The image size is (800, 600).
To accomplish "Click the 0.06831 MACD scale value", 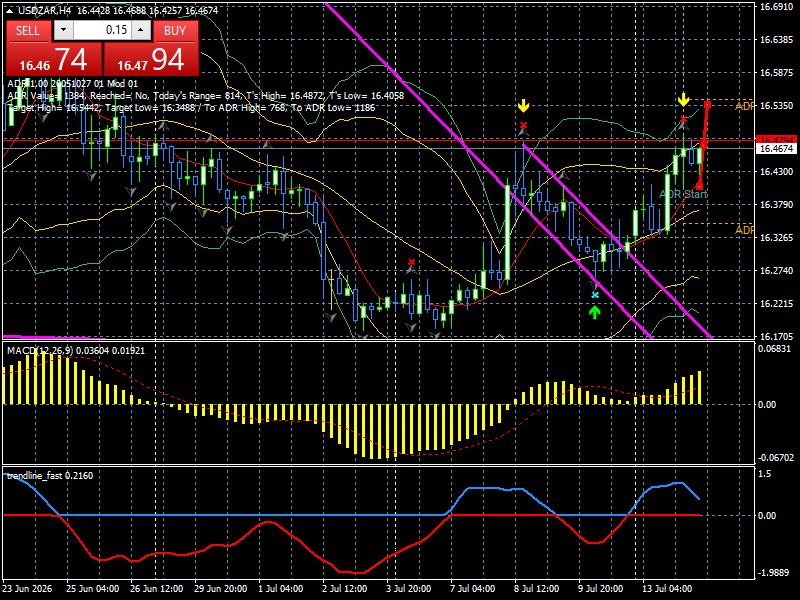I will coord(774,349).
